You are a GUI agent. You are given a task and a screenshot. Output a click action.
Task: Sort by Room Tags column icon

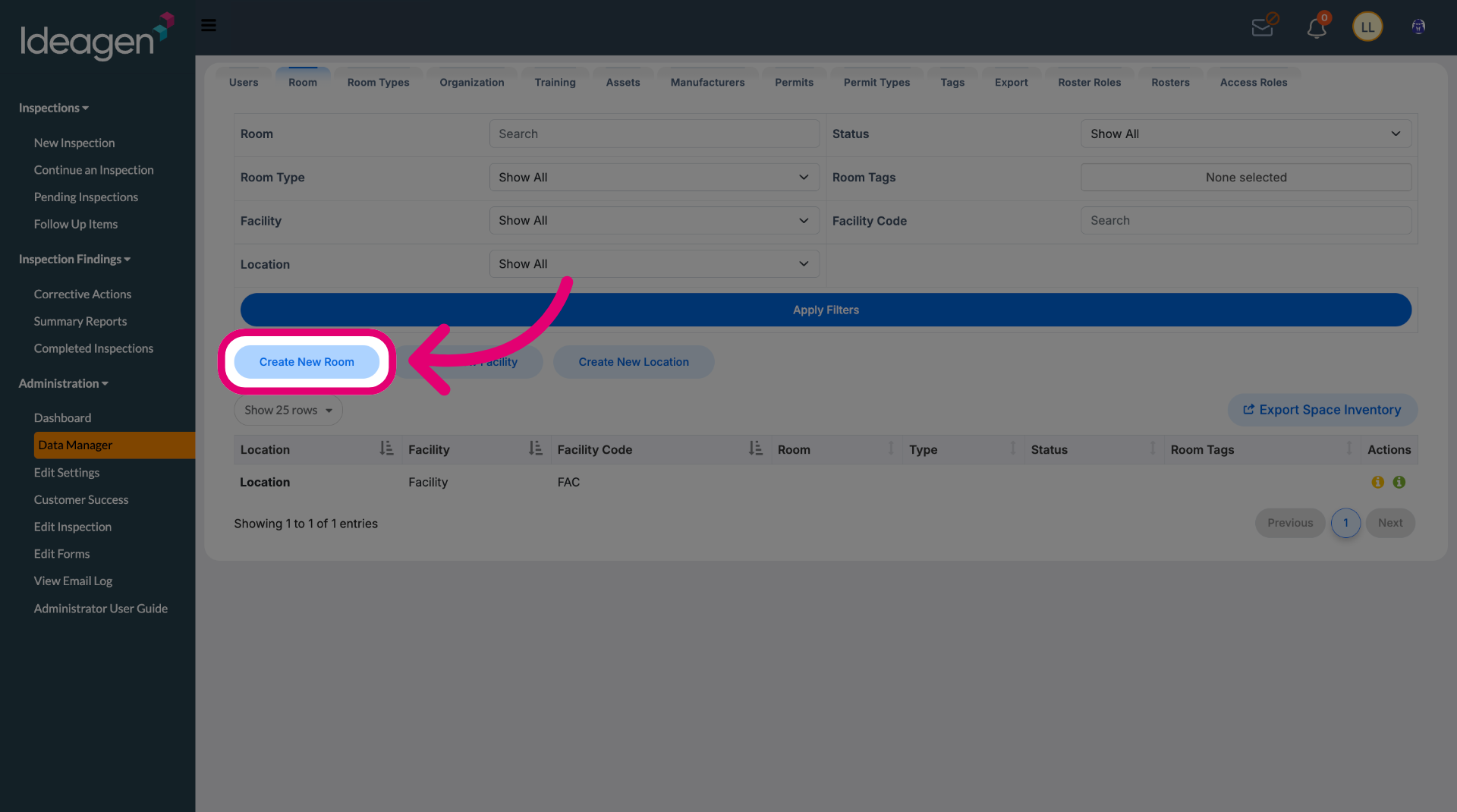pos(1349,448)
